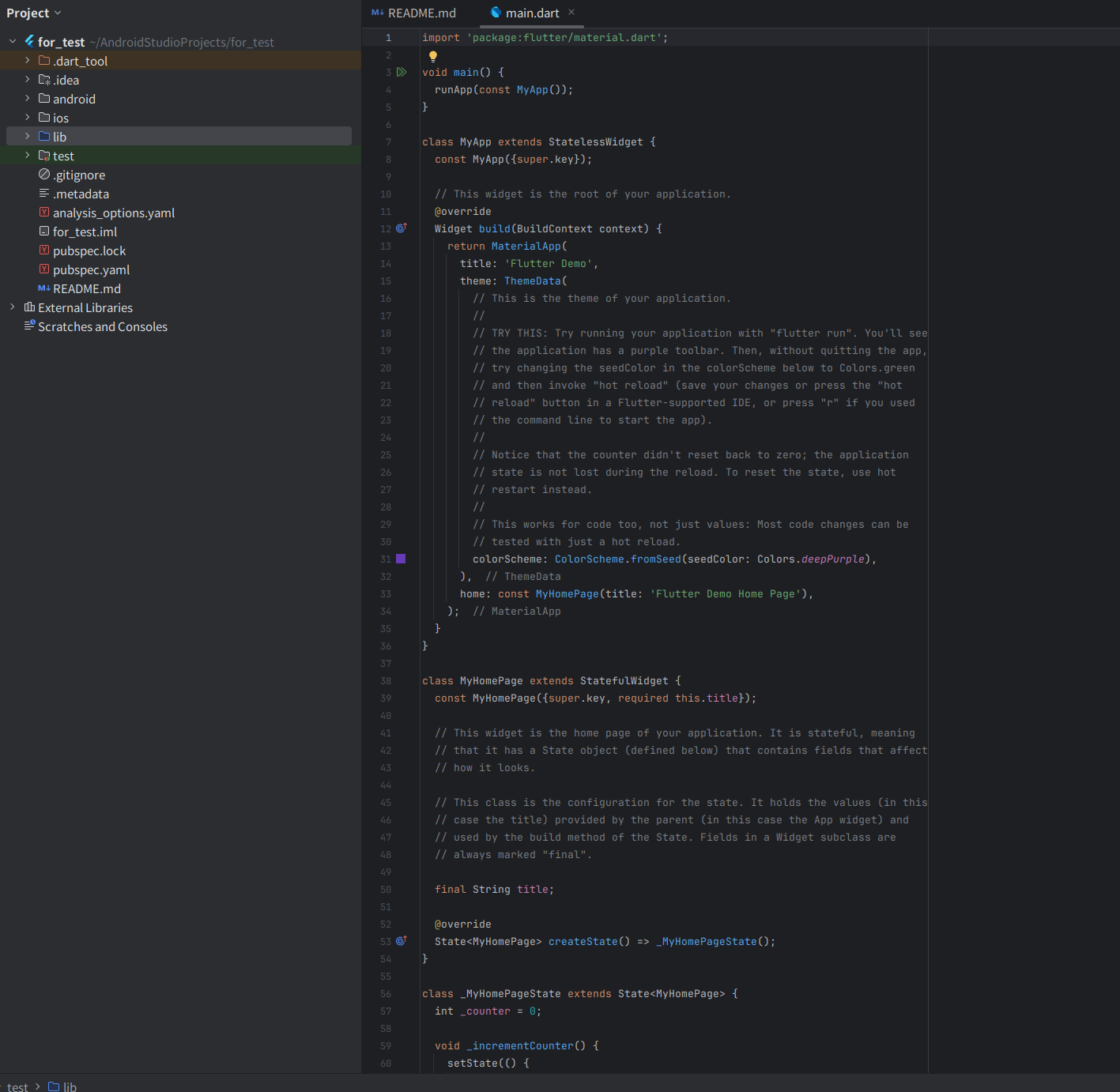Close the main.dart editor tab
This screenshot has height=1092, width=1120.
click(571, 12)
